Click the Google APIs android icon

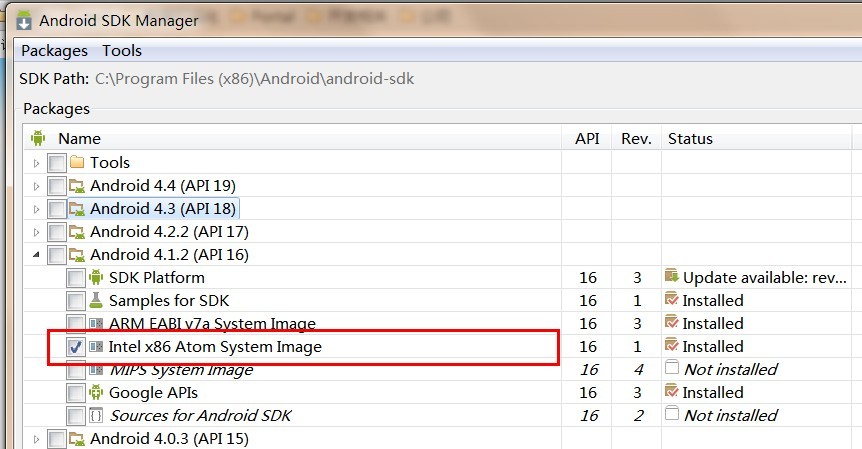pos(96,392)
